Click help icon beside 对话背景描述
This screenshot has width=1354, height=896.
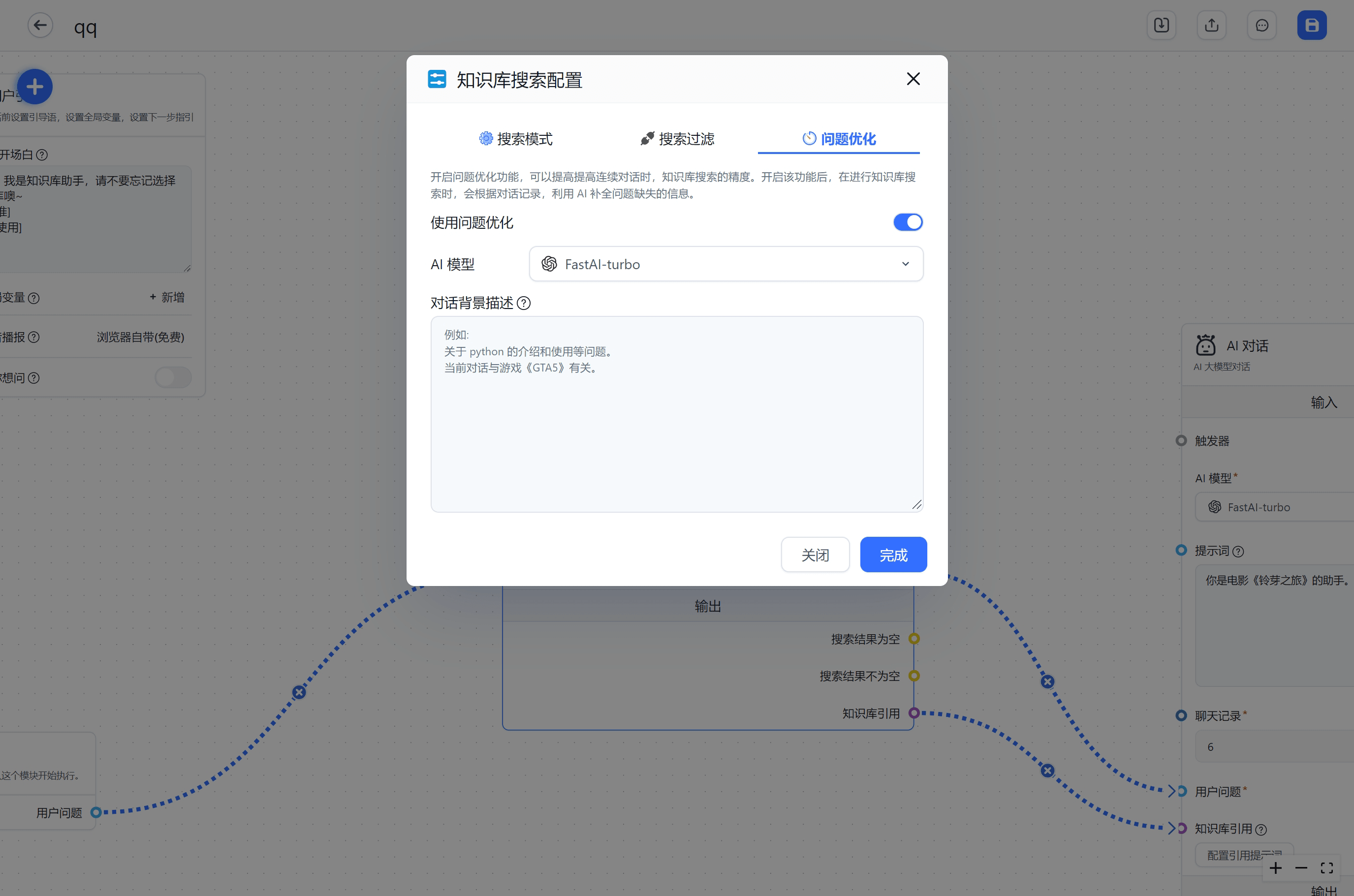pyautogui.click(x=524, y=303)
